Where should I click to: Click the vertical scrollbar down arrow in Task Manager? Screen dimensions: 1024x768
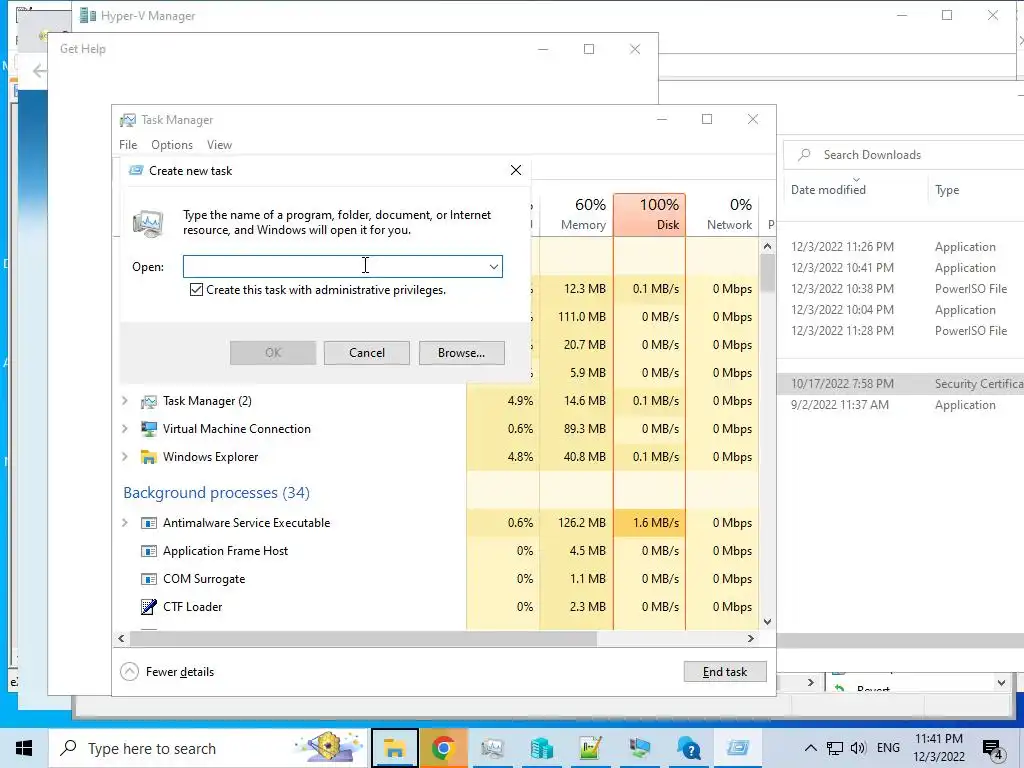(x=767, y=622)
